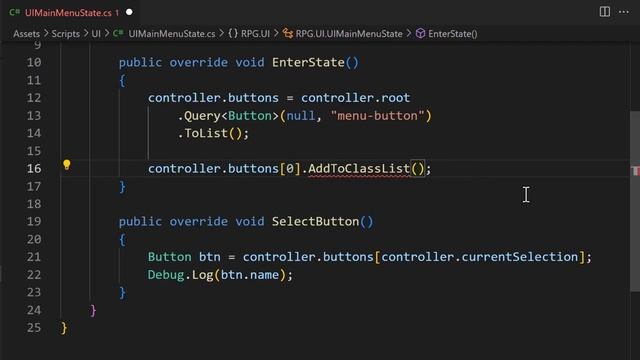Click controller.currentSelection on line 21
This screenshot has height=360, width=640.
[x=480, y=257]
